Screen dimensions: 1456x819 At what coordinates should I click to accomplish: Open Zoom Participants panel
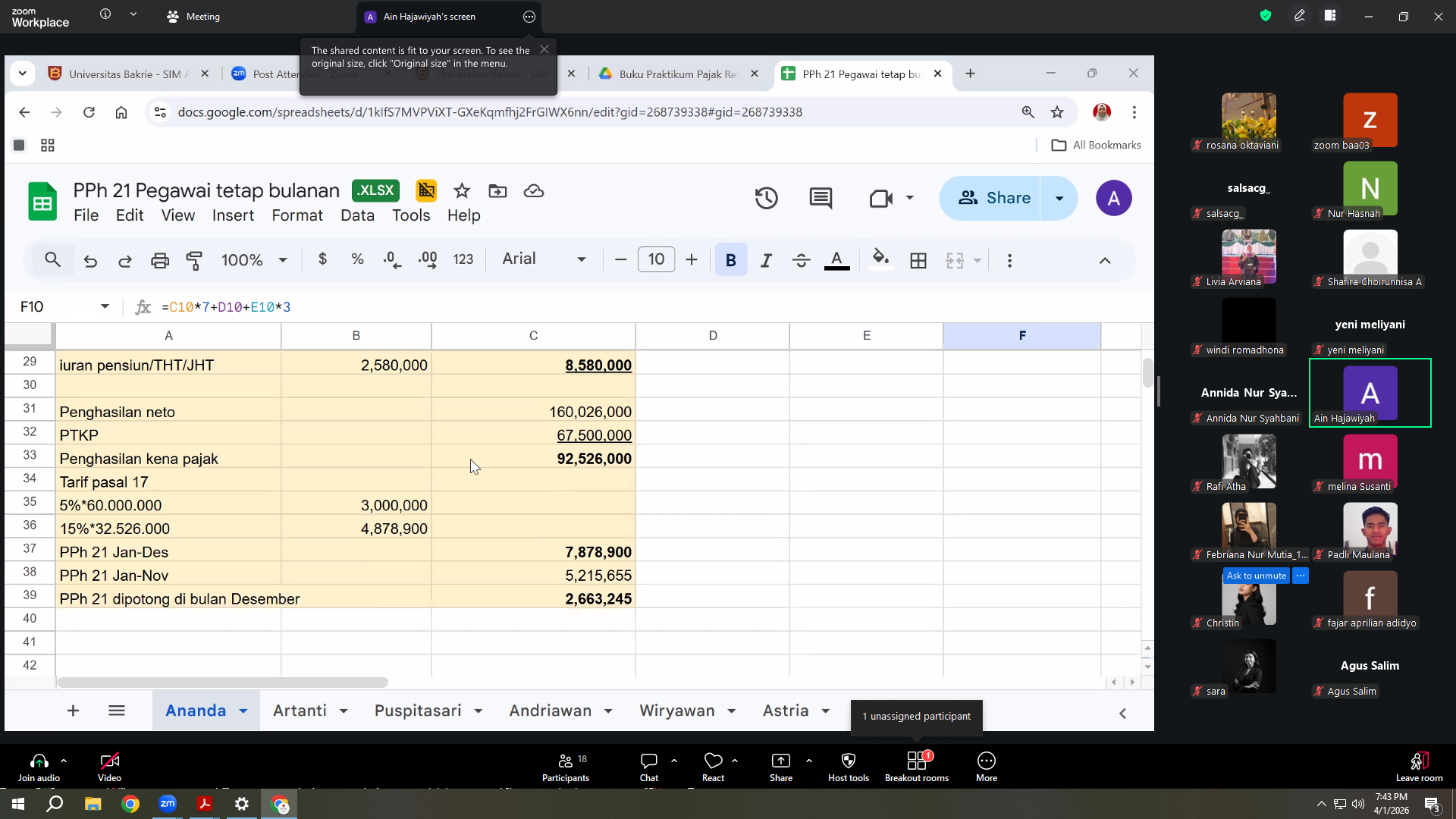pos(566,767)
